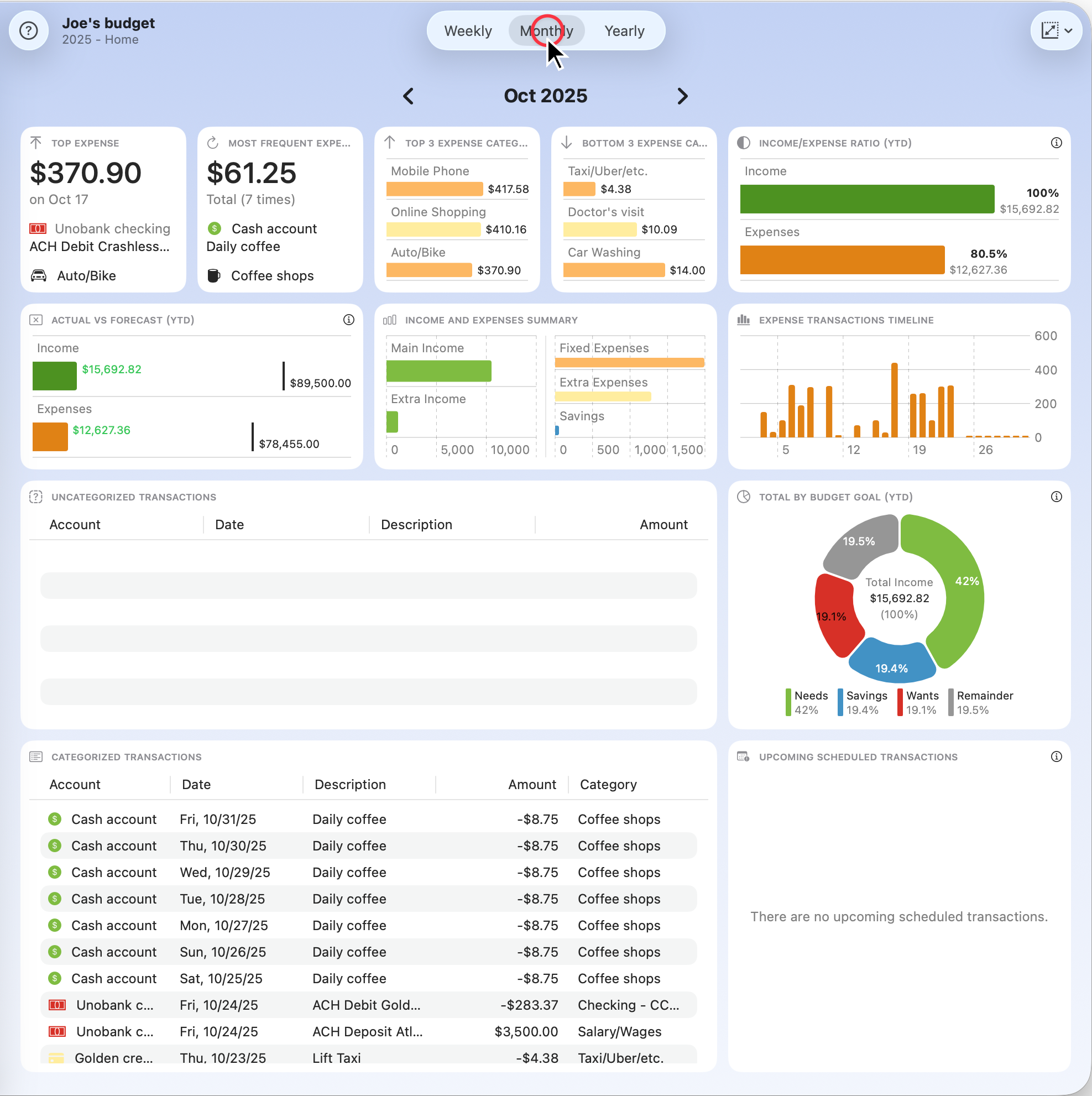Click the Categorized Transactions list icon
This screenshot has height=1096, width=1092.
36,756
